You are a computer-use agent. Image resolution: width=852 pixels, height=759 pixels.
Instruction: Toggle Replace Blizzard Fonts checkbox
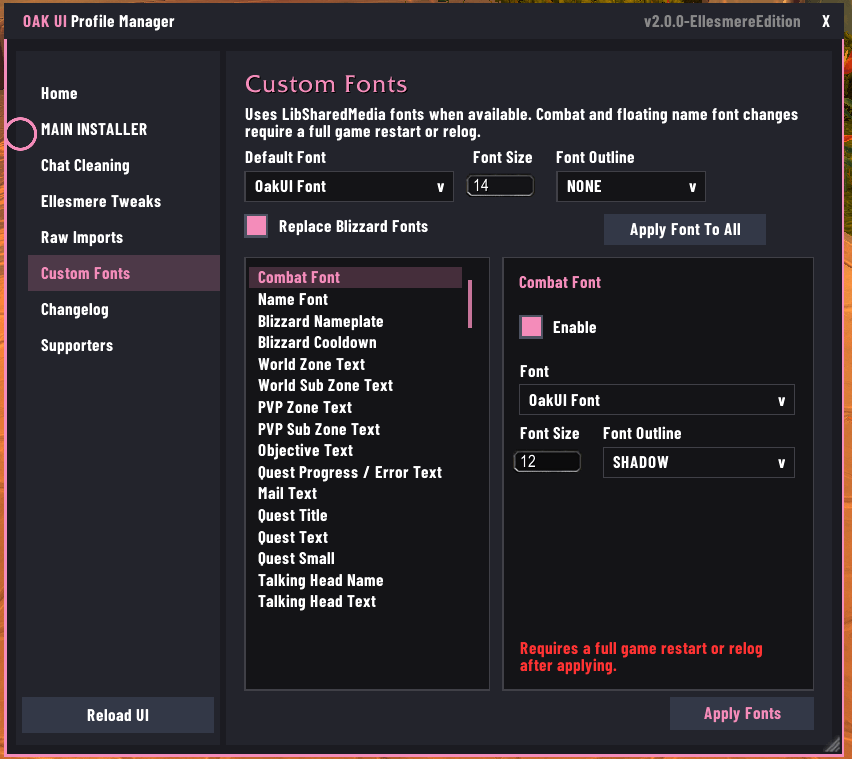click(256, 226)
